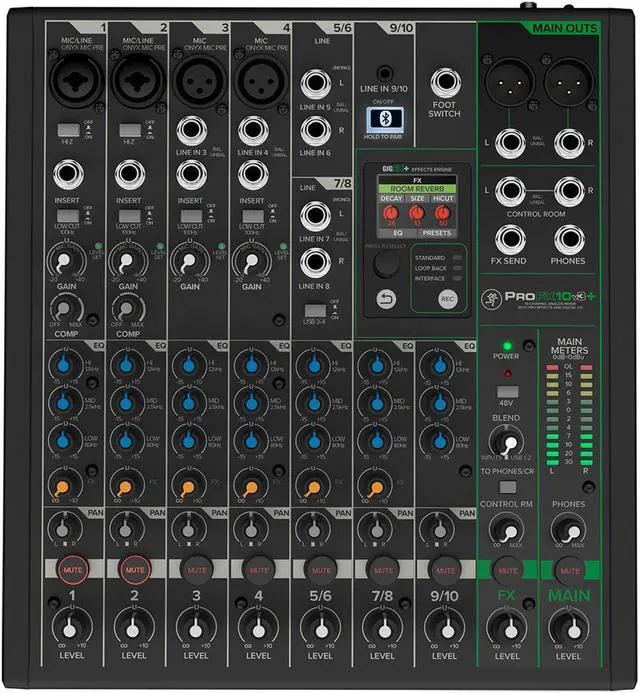640x693 pixels.
Task: Click the Mackie running man logo
Action: (490, 298)
